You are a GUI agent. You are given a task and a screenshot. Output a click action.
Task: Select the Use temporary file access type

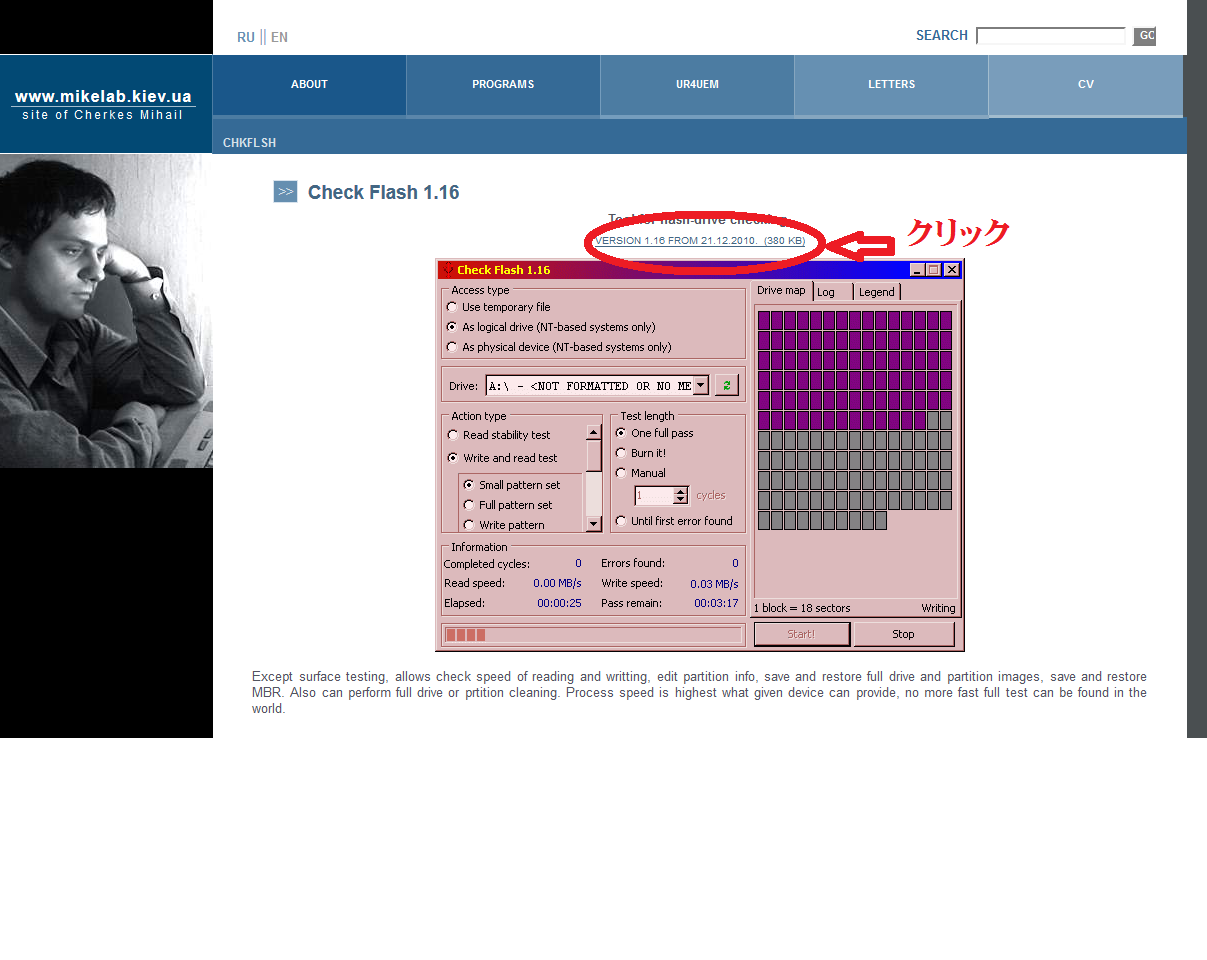pos(451,306)
